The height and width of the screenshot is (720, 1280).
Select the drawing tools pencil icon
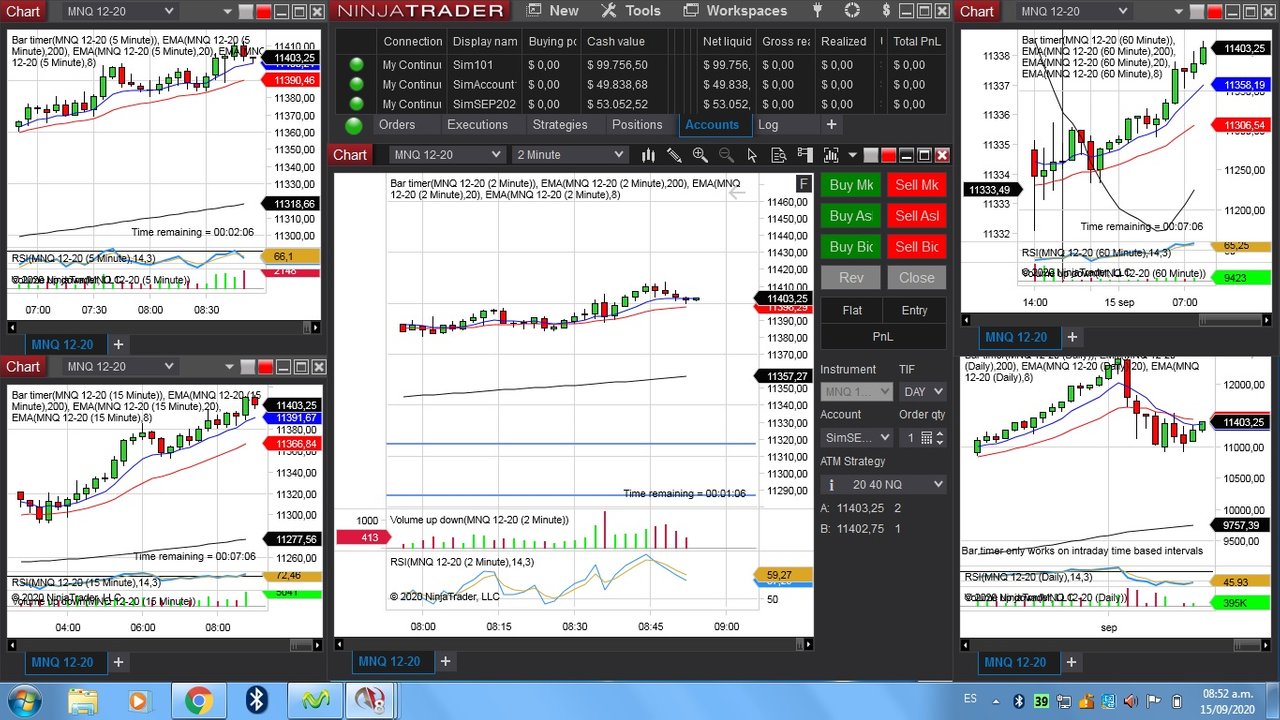click(674, 155)
